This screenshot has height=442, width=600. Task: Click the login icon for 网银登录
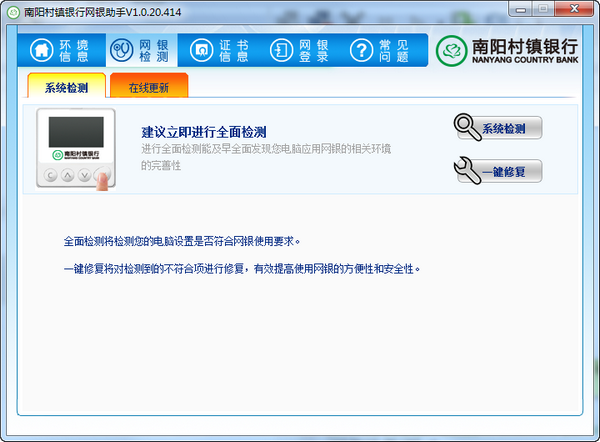click(281, 51)
